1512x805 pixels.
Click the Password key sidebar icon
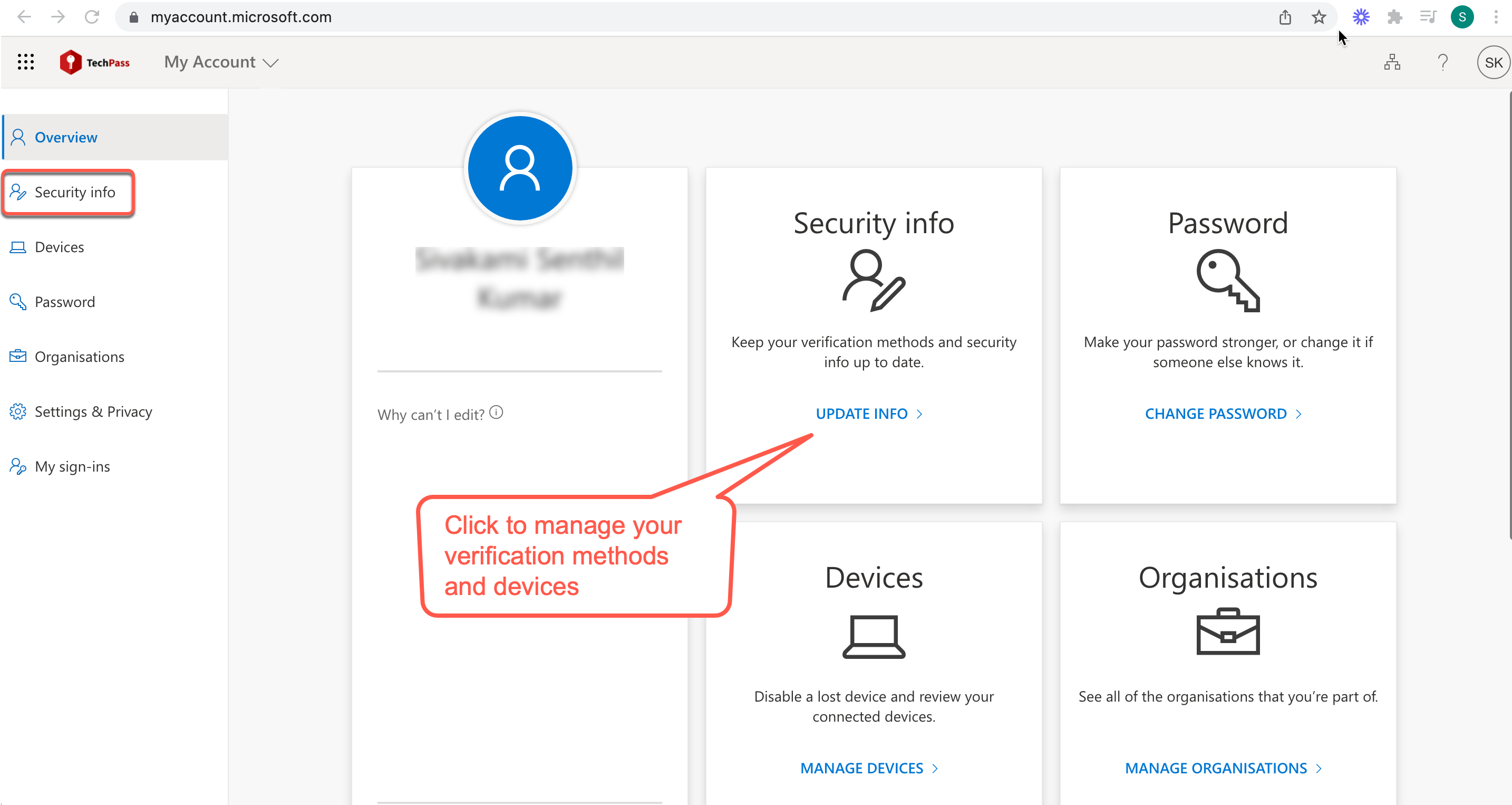coord(17,301)
